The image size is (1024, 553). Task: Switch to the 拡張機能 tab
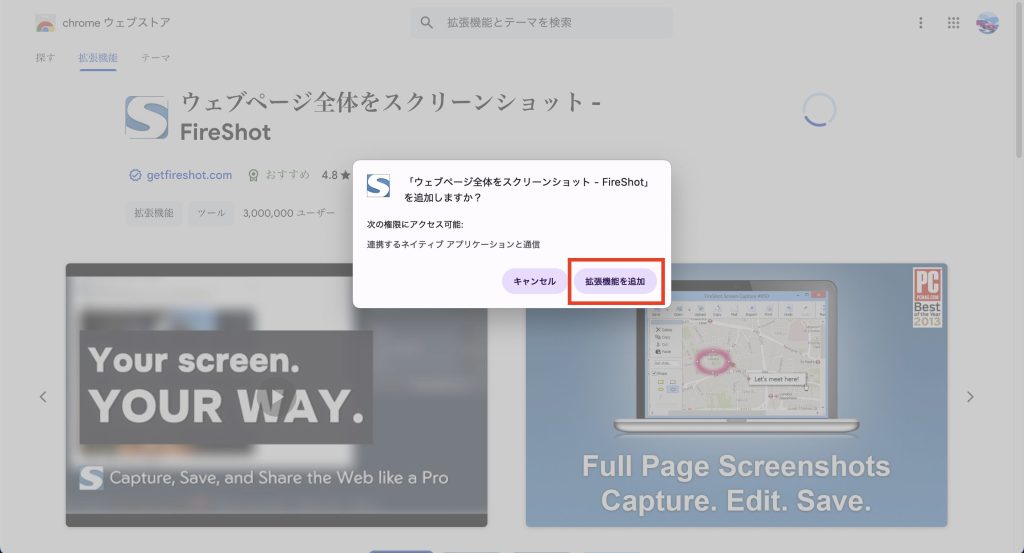[98, 57]
